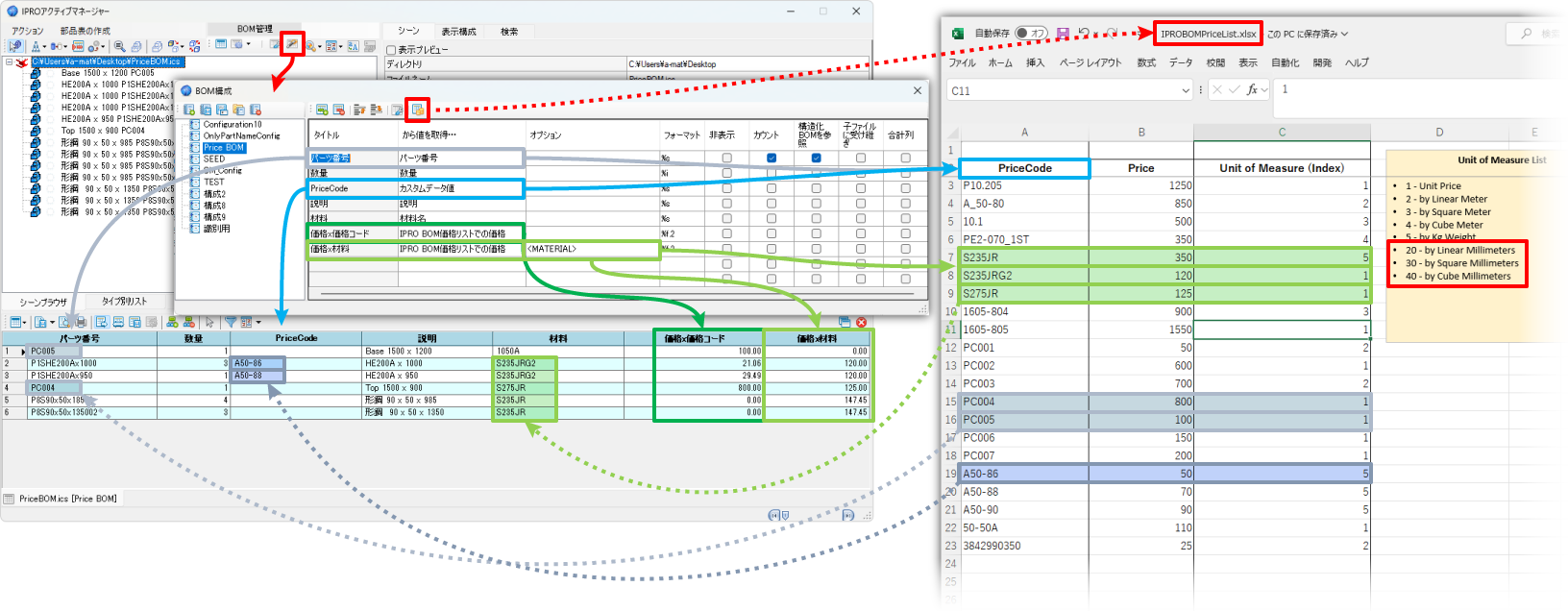Click the Excel app icon in the title bar
This screenshot has height=611, width=1568.
pos(957,34)
